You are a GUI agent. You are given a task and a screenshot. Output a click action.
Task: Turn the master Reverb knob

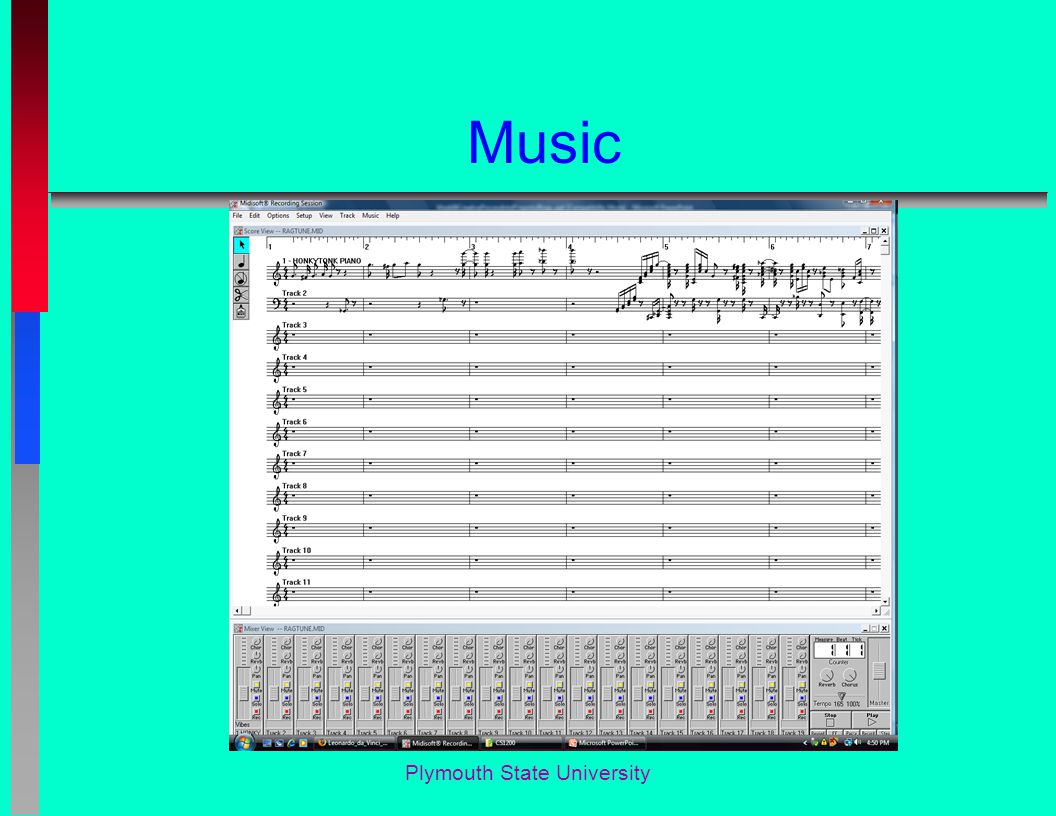pos(826,675)
